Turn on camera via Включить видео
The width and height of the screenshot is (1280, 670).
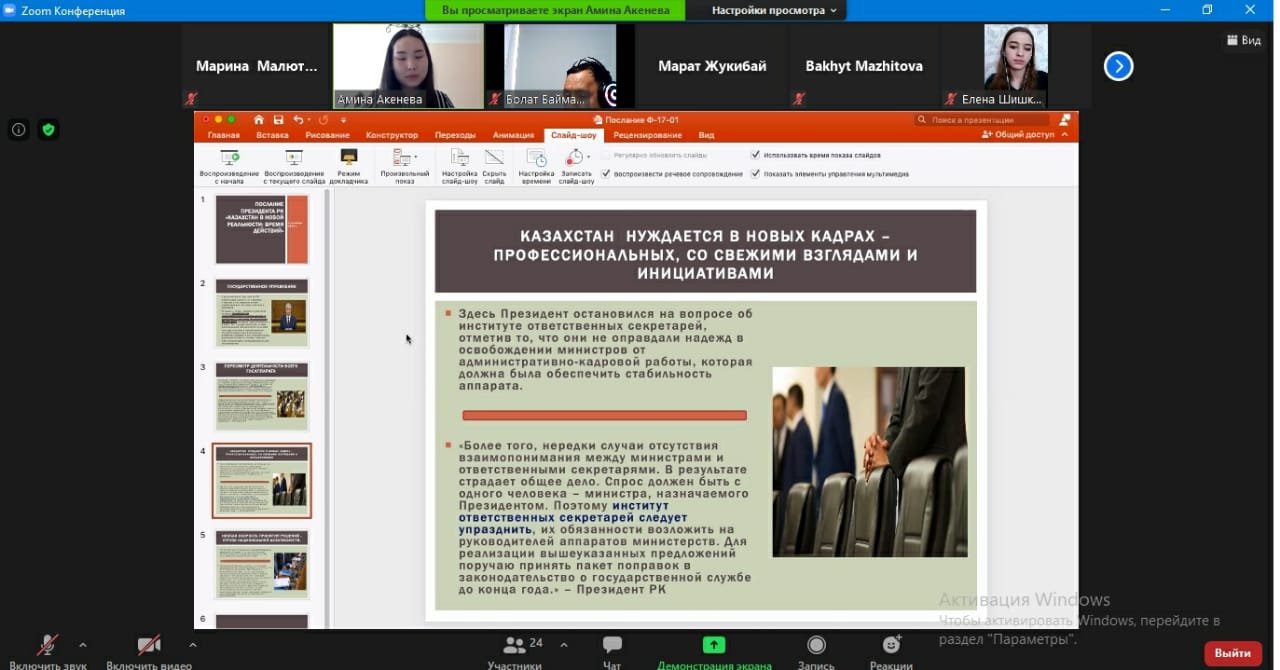[x=148, y=647]
